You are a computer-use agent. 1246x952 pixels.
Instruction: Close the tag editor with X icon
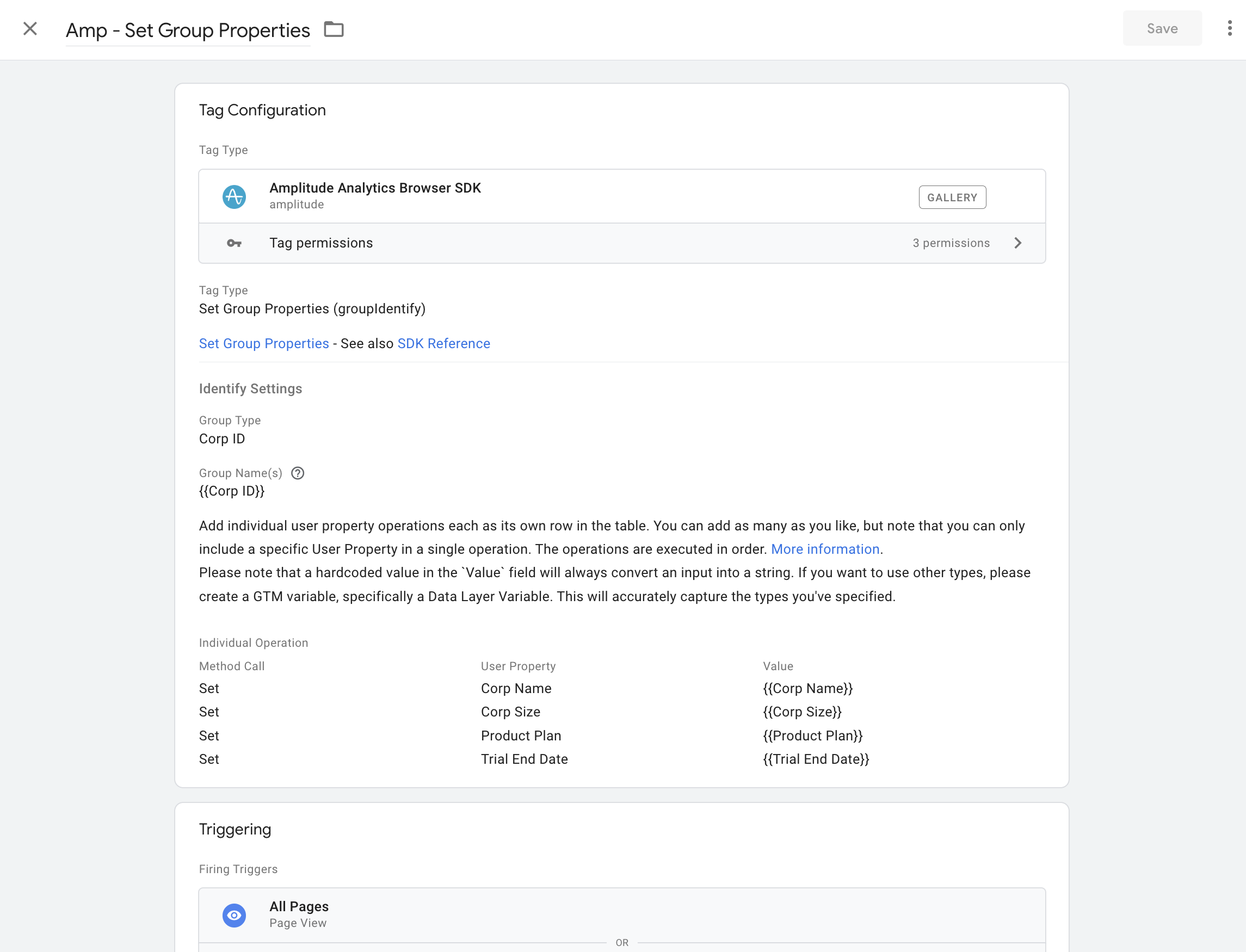point(30,29)
